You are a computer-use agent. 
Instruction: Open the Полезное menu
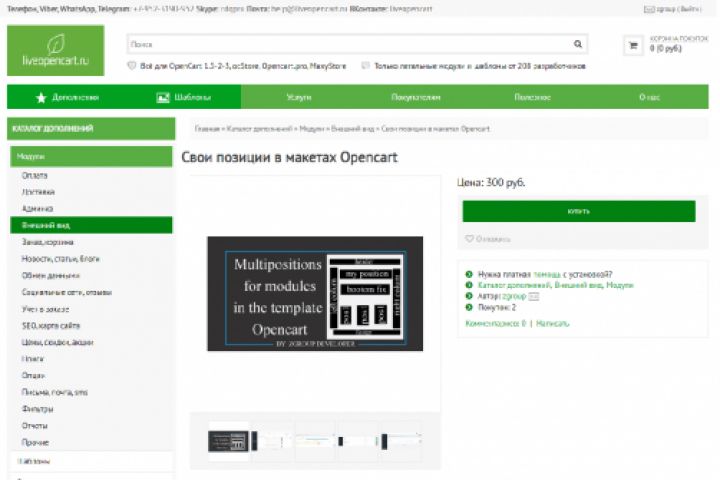click(532, 97)
